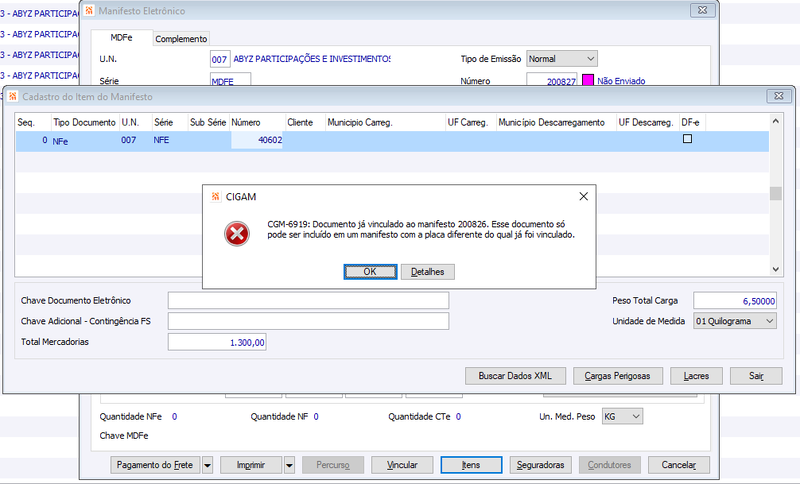This screenshot has height=484, width=800.
Task: Click the magenta Não Enviado status swatch
Action: pos(588,81)
